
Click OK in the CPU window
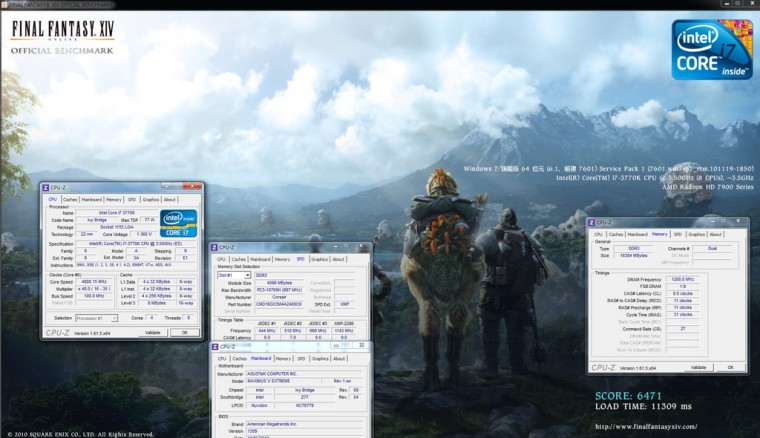185,333
